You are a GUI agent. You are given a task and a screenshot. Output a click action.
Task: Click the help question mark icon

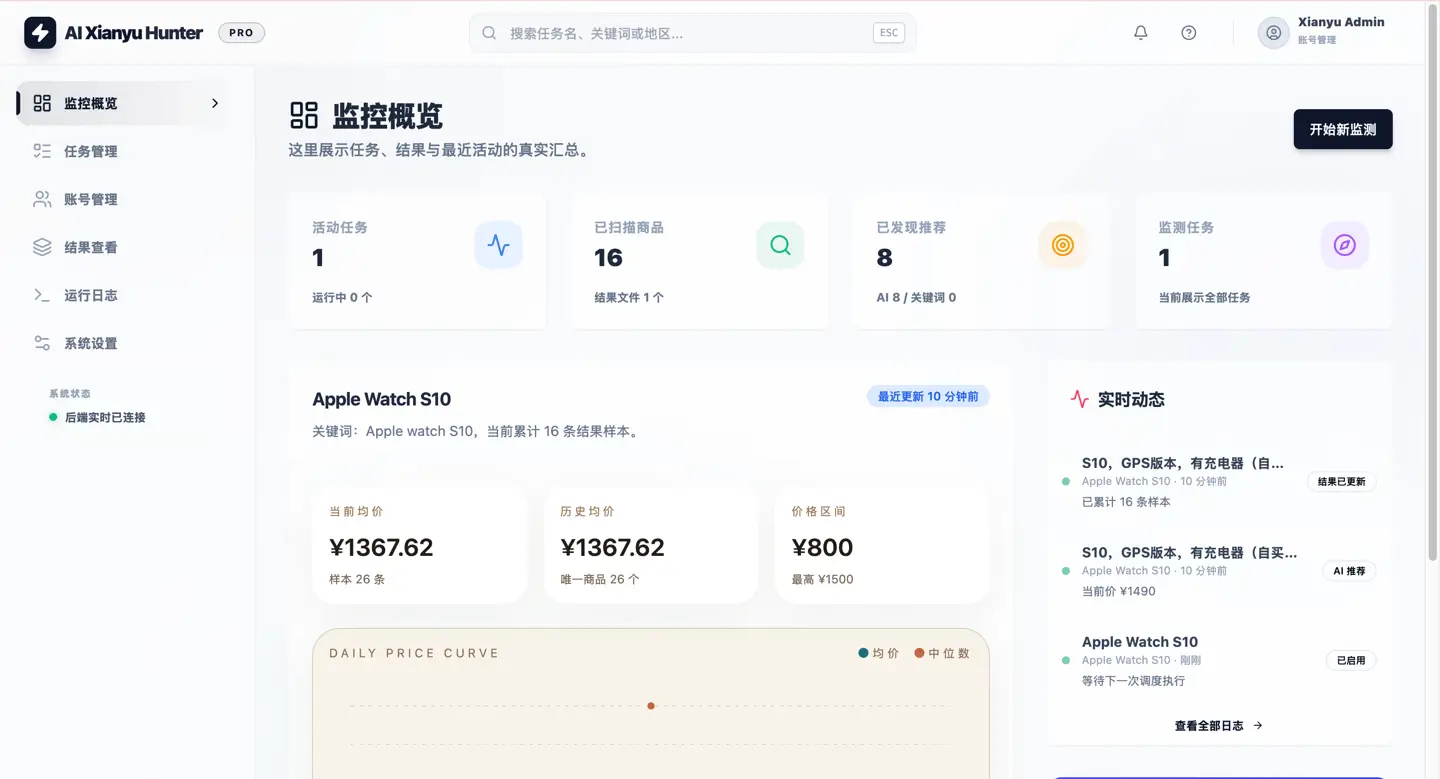1189,32
